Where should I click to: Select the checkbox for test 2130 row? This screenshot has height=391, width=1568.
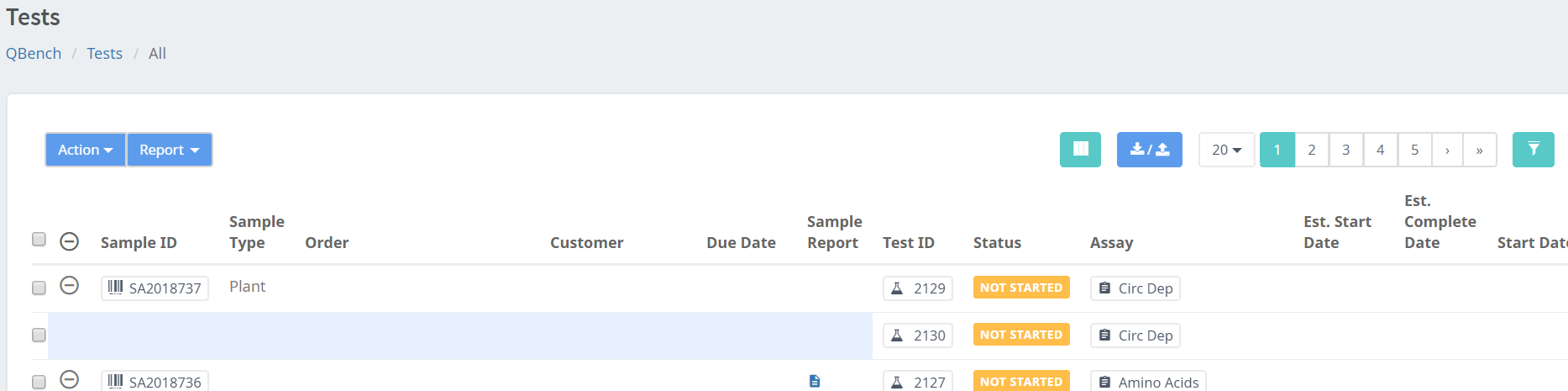click(39, 336)
